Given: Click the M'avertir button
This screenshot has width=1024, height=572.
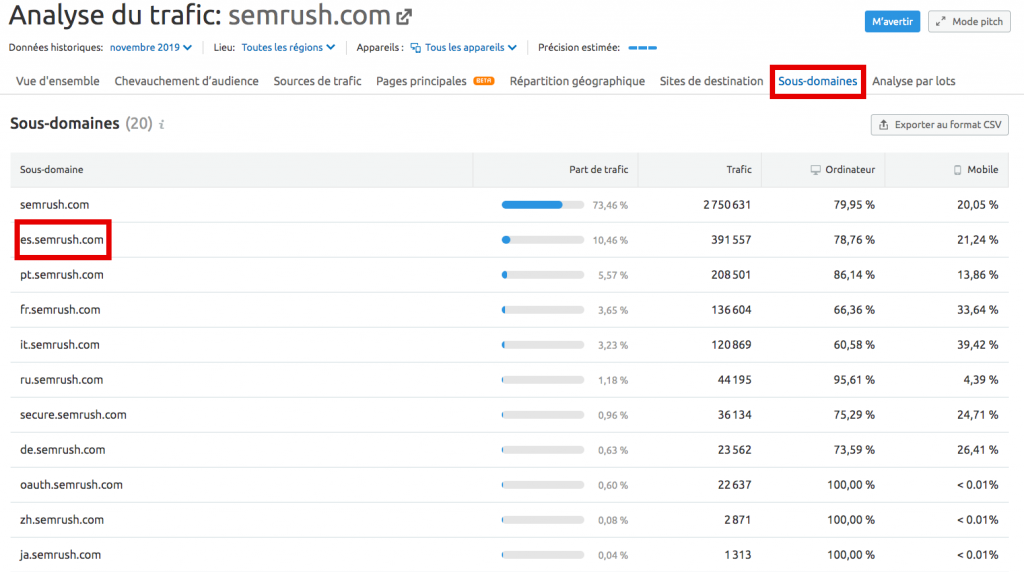Looking at the screenshot, I should pos(893,22).
